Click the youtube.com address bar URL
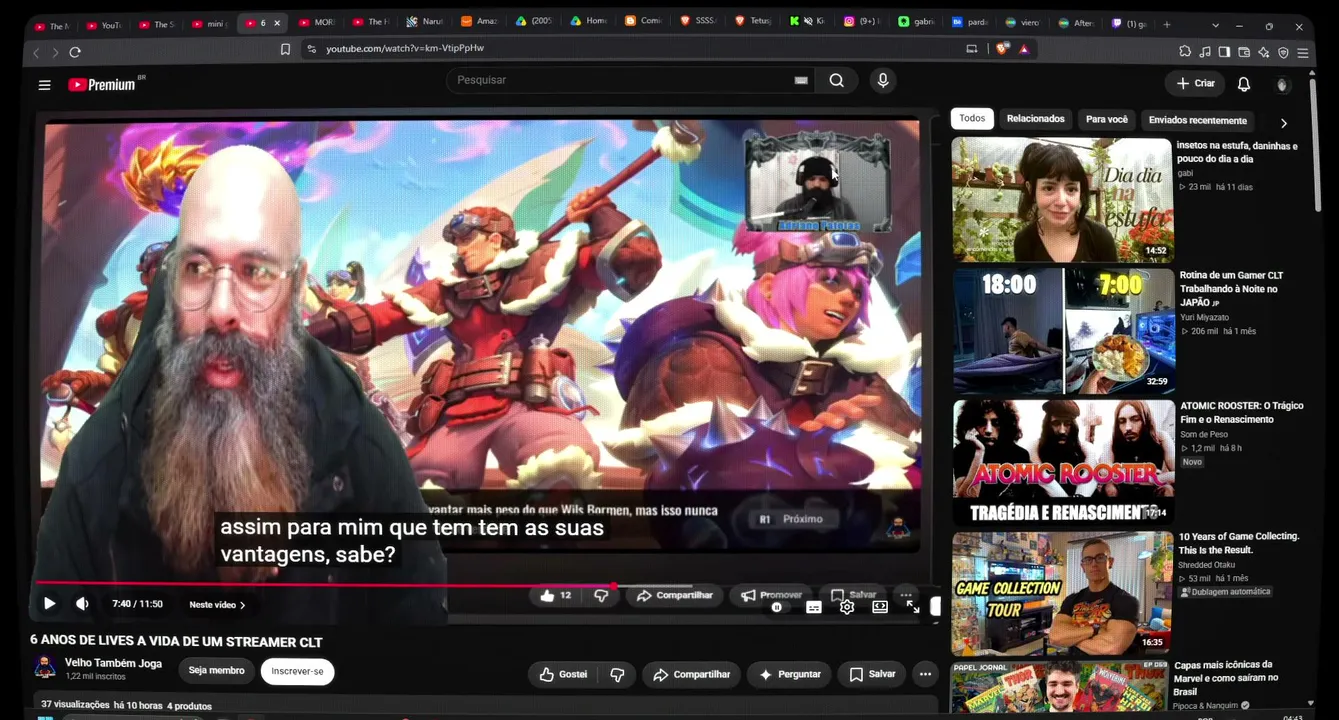The height and width of the screenshot is (720, 1339). click(x=405, y=48)
